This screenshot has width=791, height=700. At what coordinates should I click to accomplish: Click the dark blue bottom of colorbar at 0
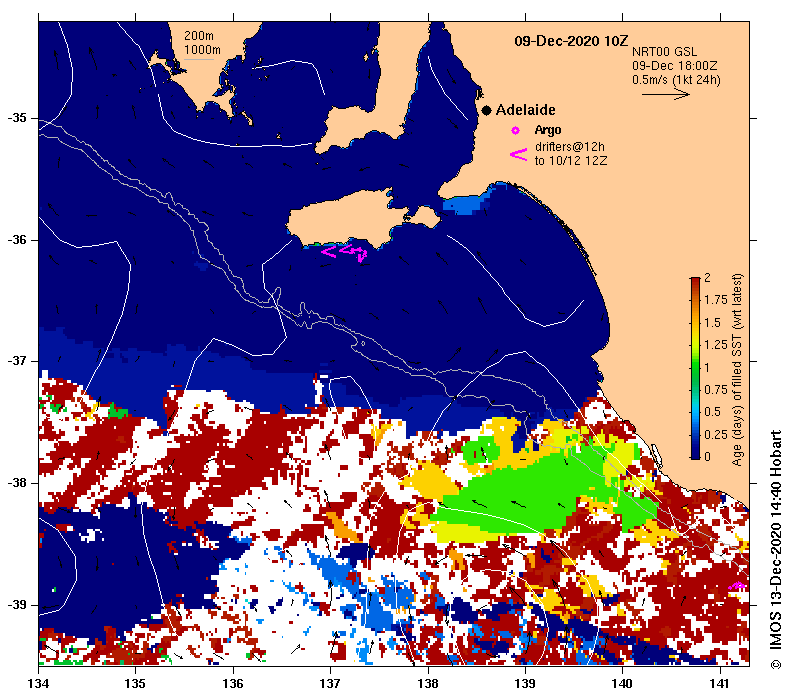[695, 453]
